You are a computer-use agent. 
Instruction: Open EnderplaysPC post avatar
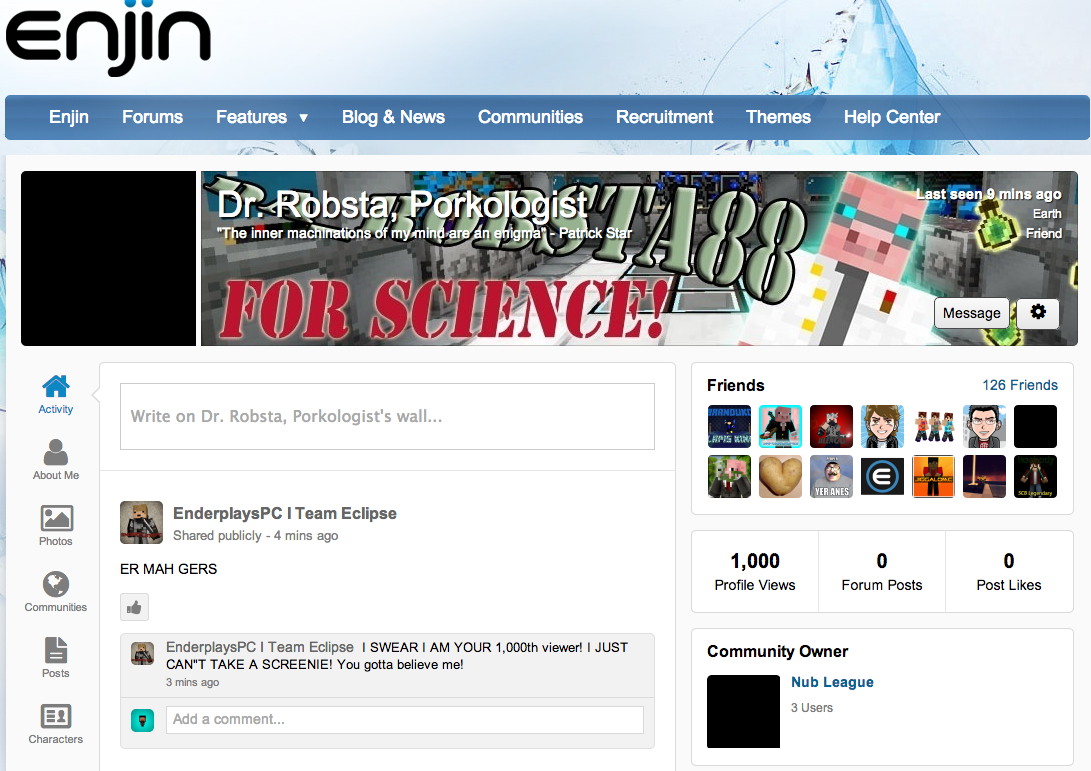click(x=141, y=523)
